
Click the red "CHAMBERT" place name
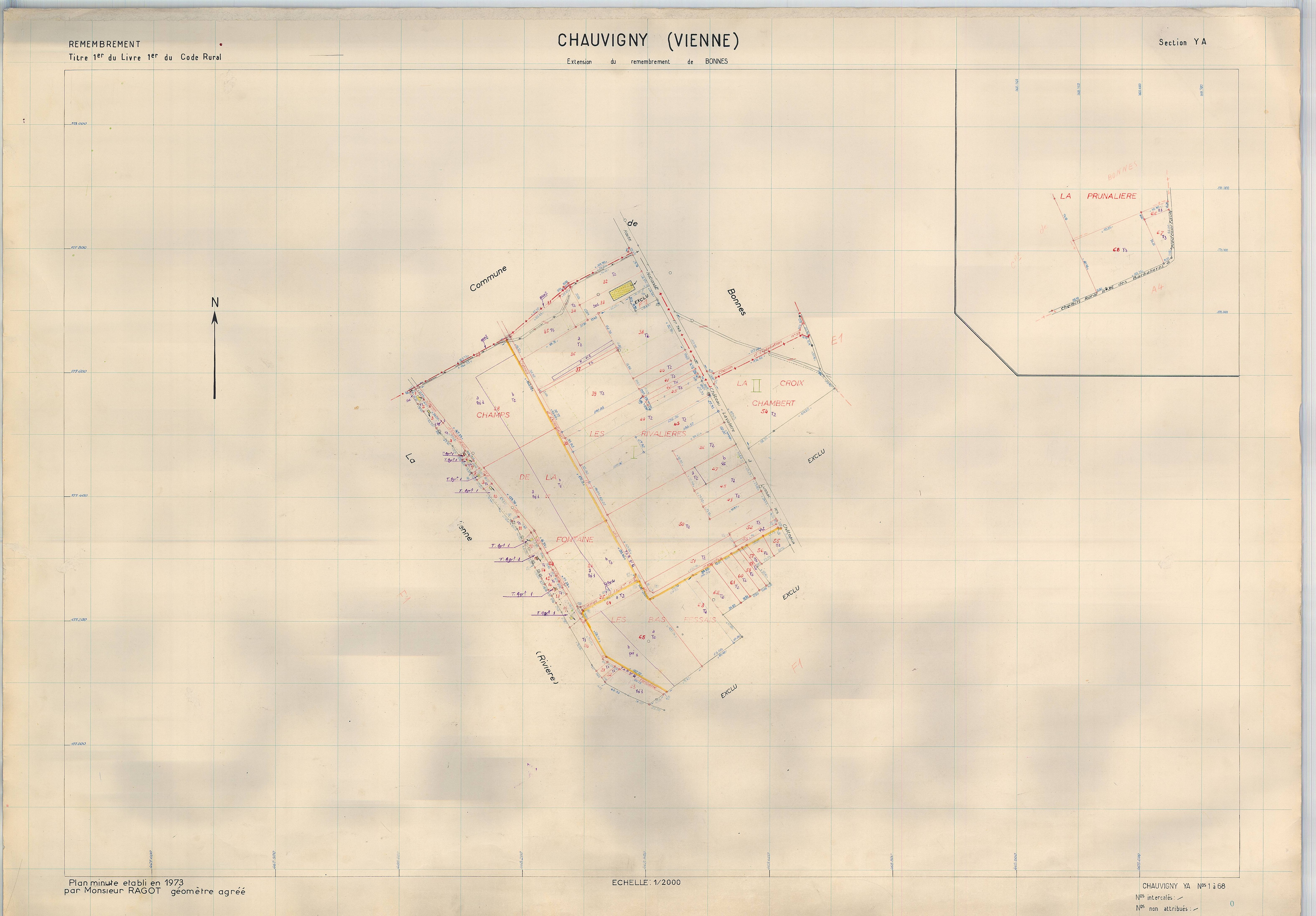coord(773,403)
